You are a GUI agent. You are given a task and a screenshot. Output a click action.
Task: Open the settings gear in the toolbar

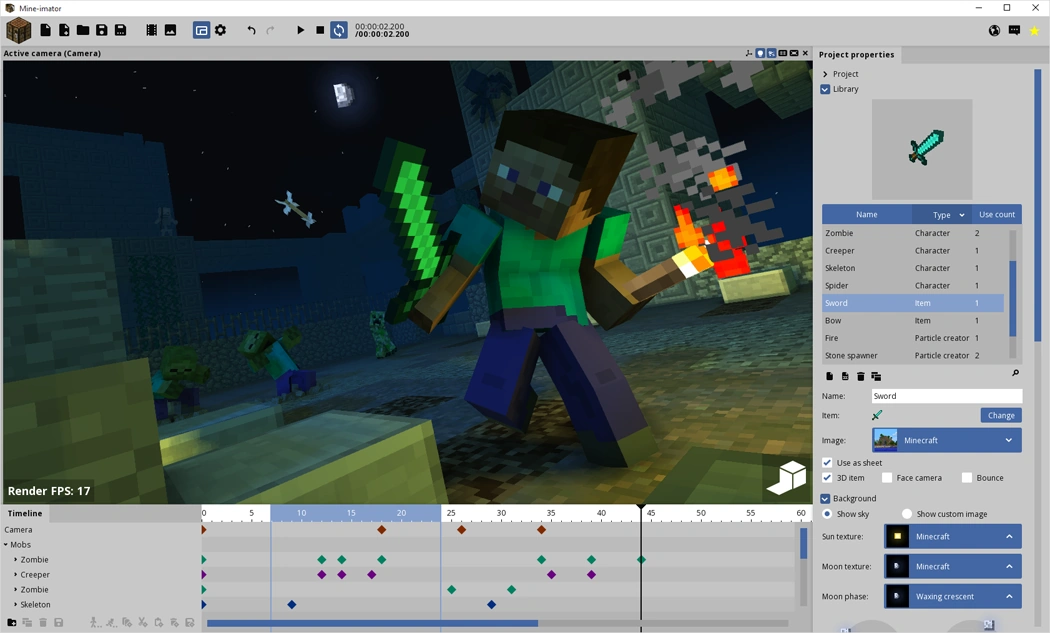coord(220,30)
